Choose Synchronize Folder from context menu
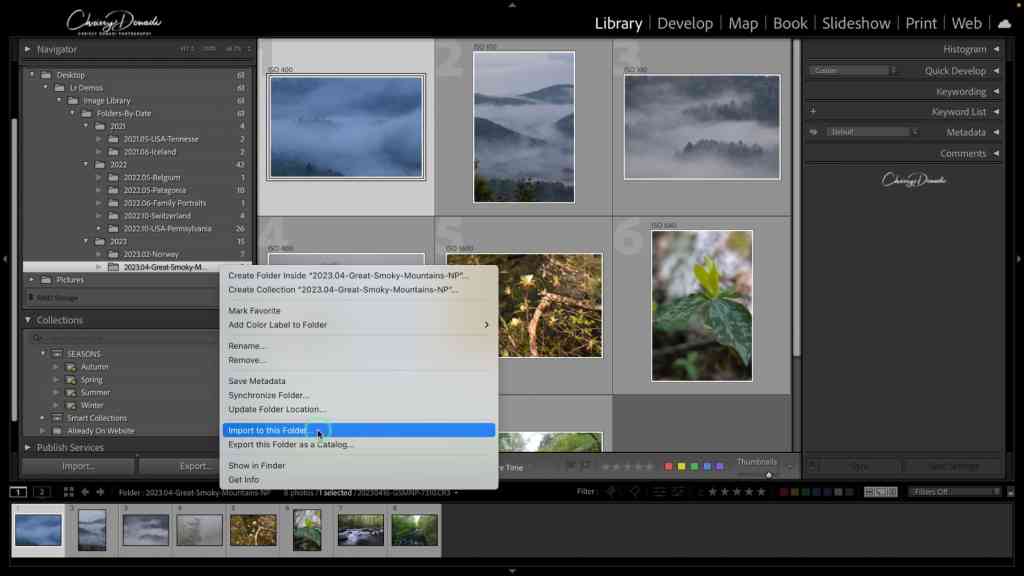The width and height of the screenshot is (1024, 576). [x=359, y=395]
